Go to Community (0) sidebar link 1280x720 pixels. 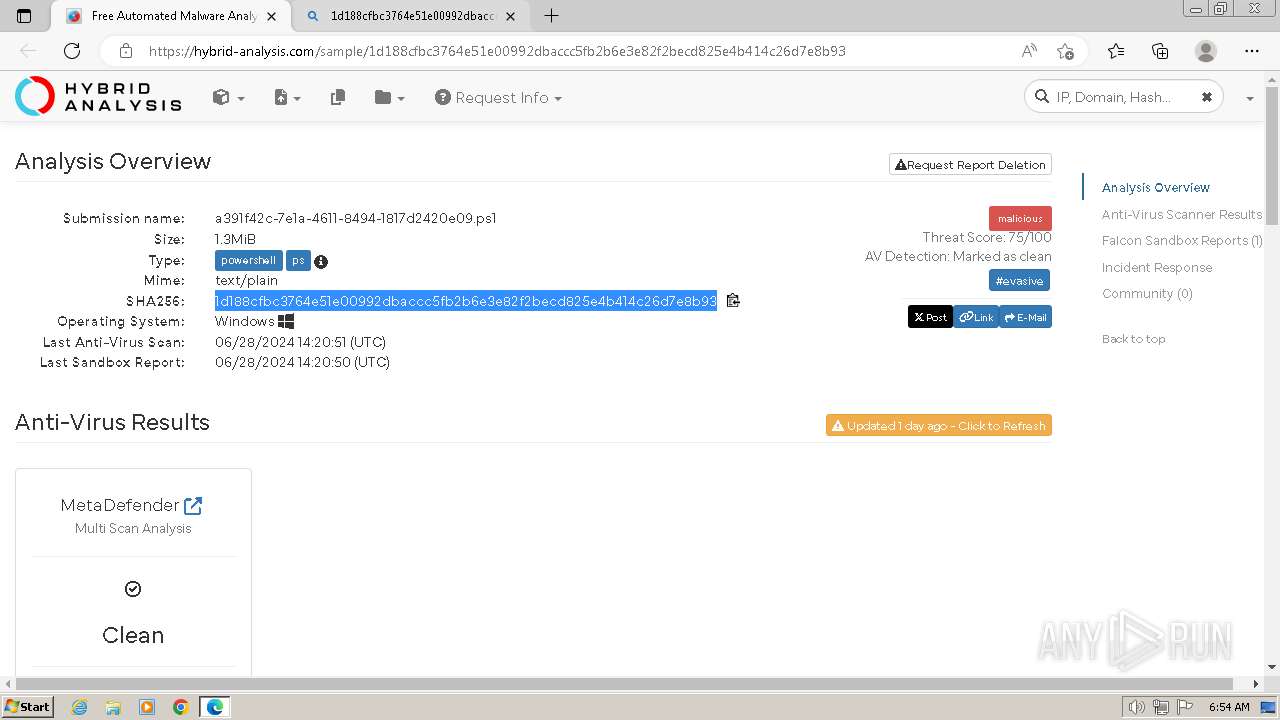coord(1147,293)
